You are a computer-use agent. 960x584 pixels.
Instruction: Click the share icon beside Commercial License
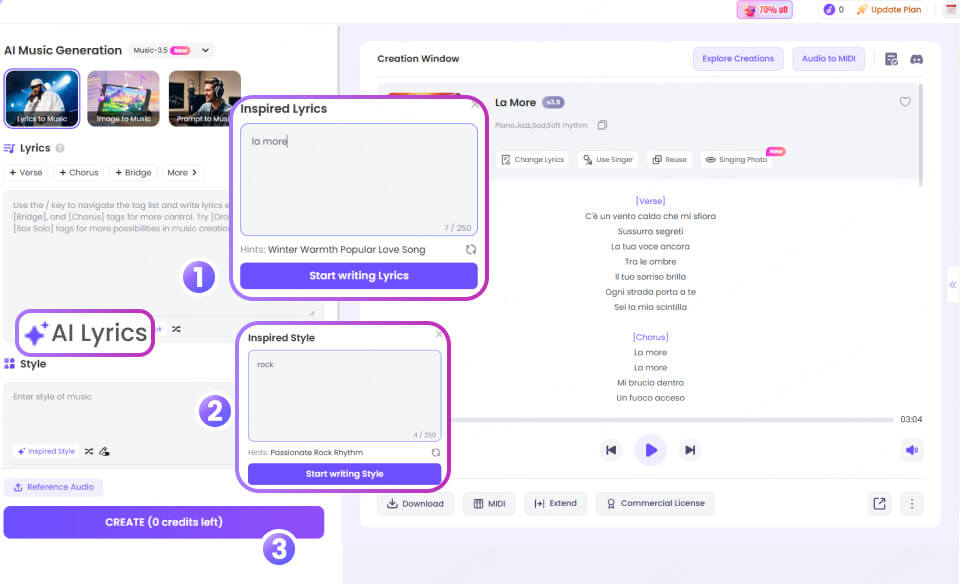click(x=879, y=504)
